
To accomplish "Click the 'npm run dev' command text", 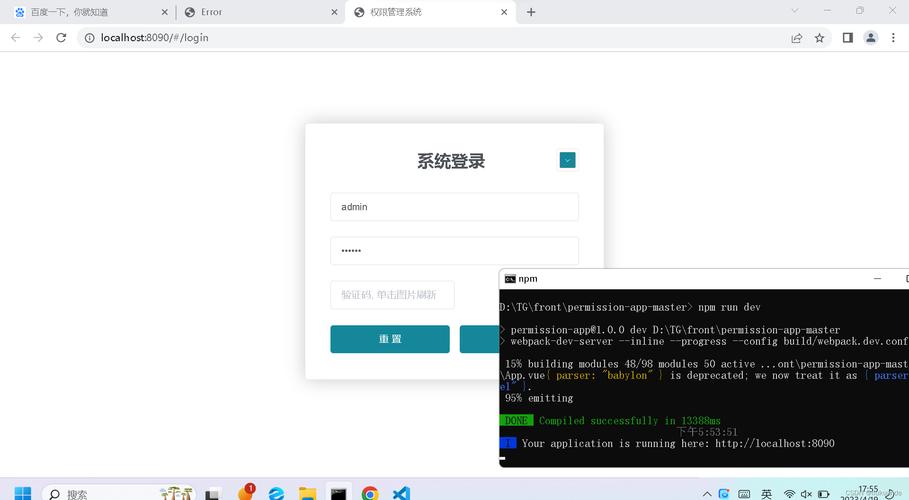I will coord(729,307).
